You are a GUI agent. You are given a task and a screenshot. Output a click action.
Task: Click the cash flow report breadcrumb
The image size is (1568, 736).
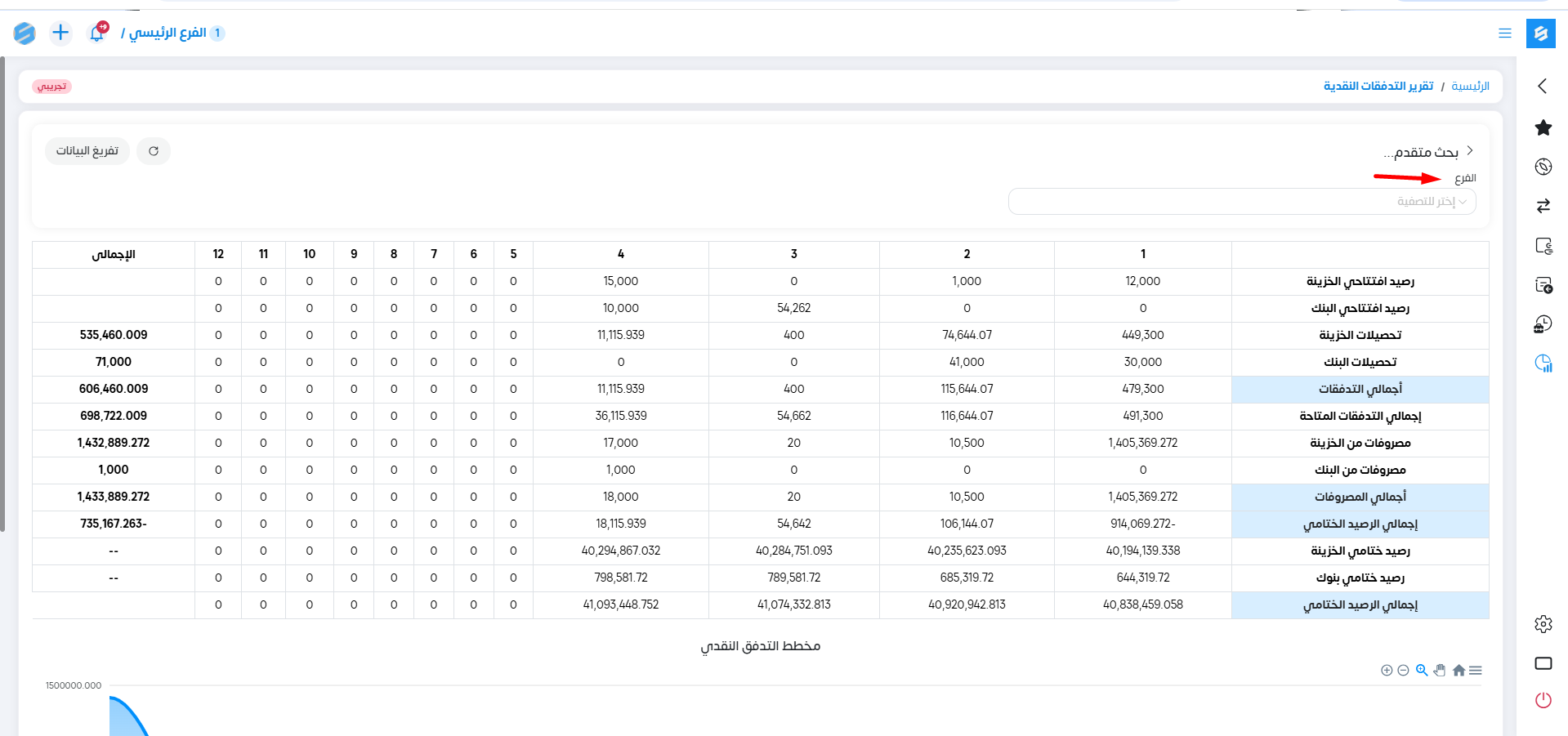[x=1378, y=87]
